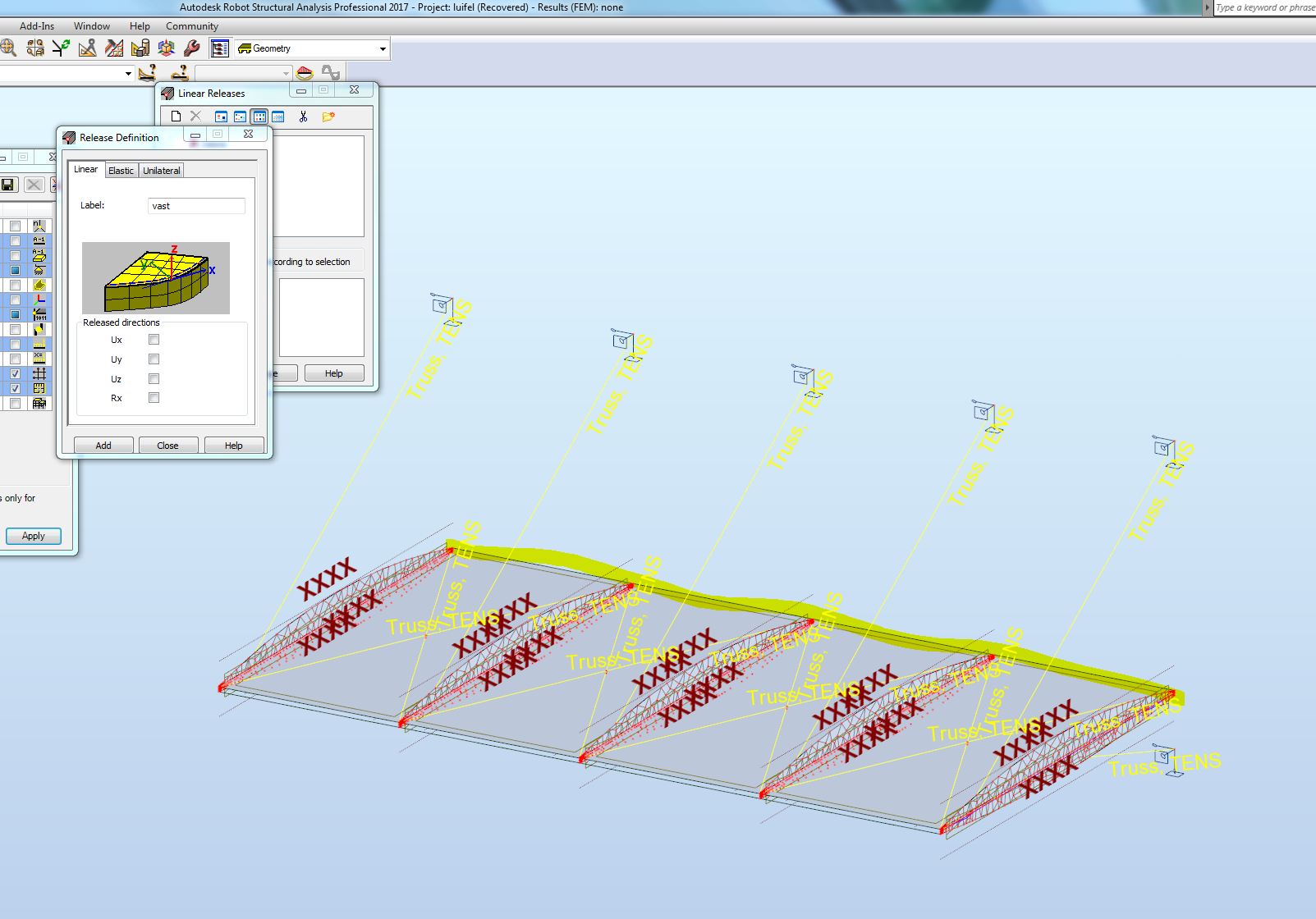Open the Community menu
Image resolution: width=1316 pixels, height=919 pixels.
click(x=191, y=25)
